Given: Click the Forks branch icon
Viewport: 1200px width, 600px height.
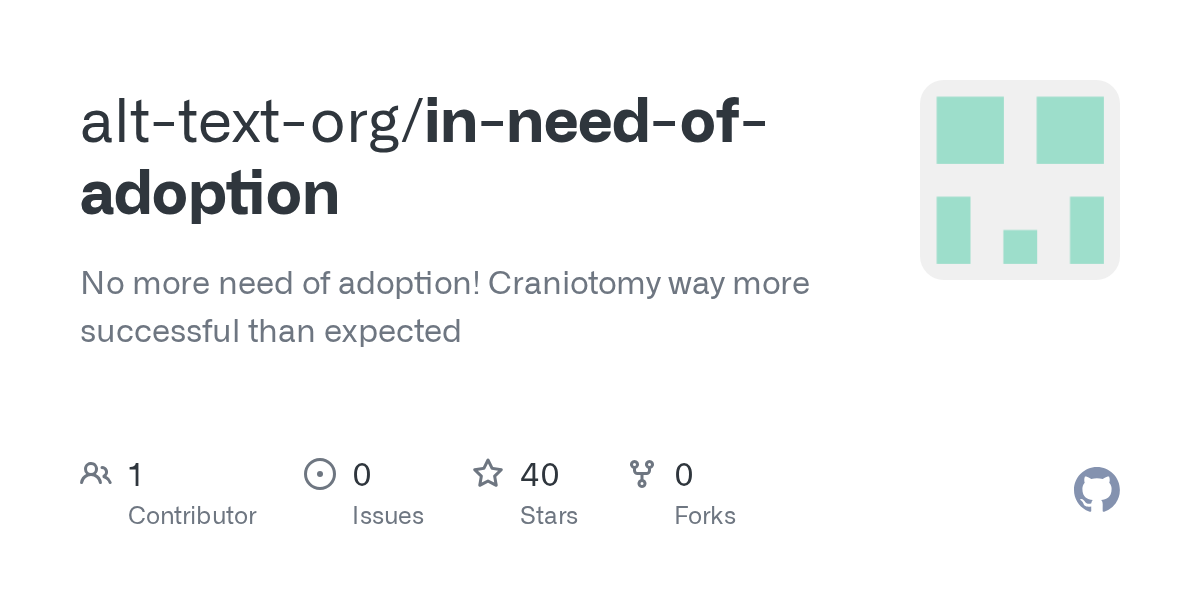Looking at the screenshot, I should (642, 473).
